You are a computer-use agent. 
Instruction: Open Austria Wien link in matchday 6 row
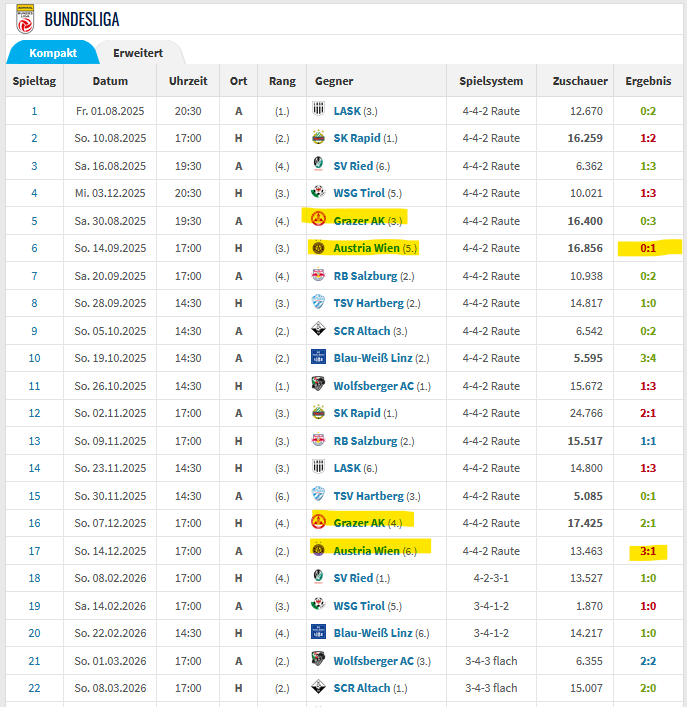click(368, 248)
